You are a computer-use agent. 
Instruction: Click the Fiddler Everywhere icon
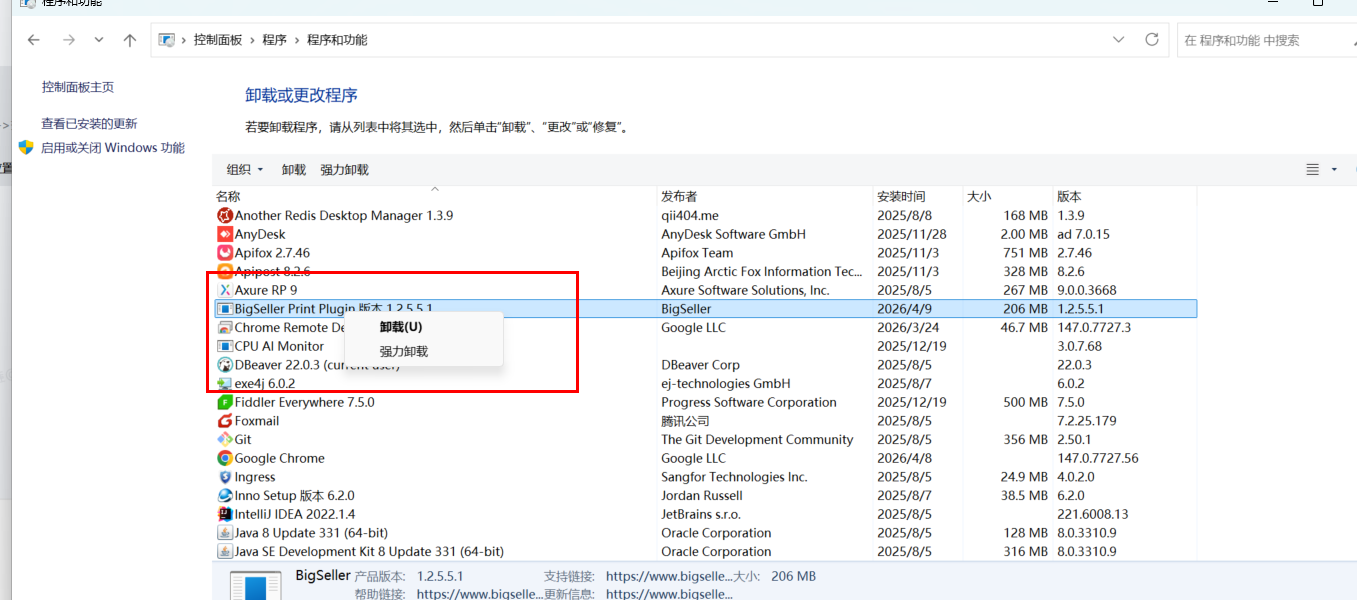pos(225,402)
